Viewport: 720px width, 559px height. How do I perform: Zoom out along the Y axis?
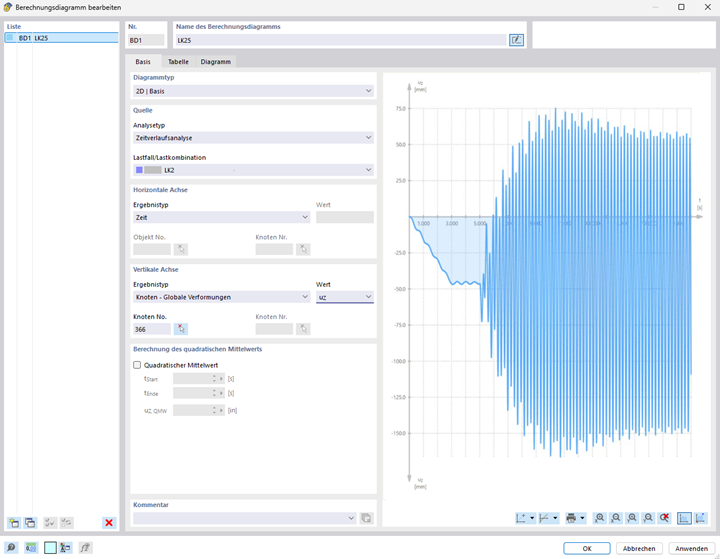(x=648, y=518)
